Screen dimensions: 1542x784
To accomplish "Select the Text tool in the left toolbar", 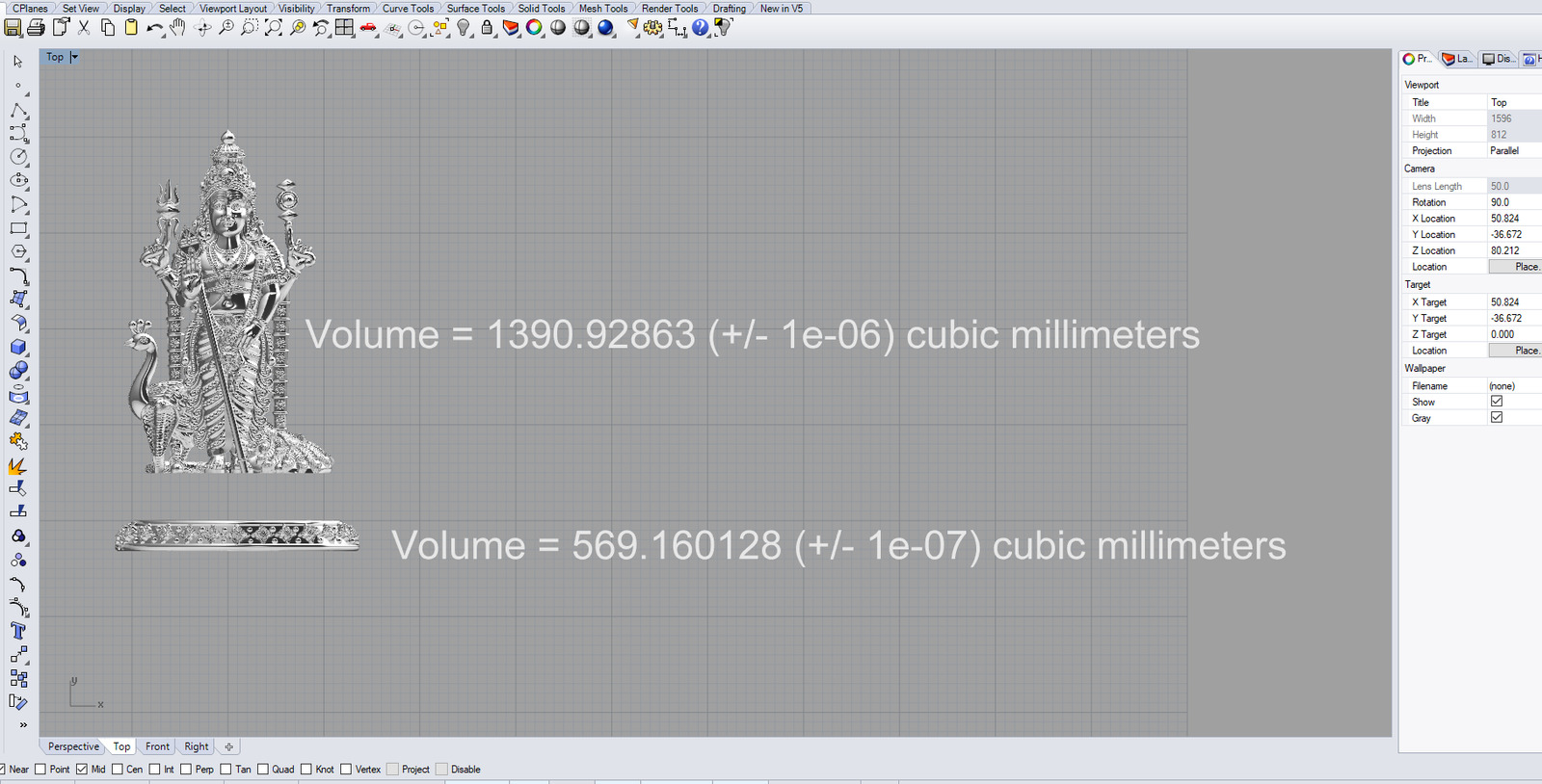I will click(18, 631).
